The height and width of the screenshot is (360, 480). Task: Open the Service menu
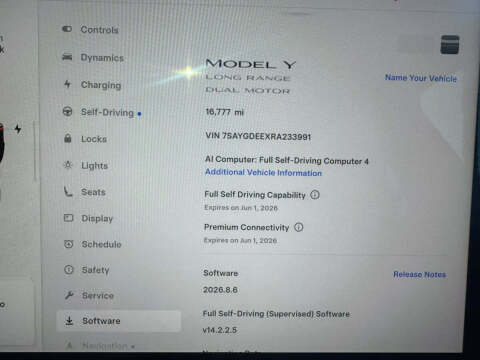[98, 295]
